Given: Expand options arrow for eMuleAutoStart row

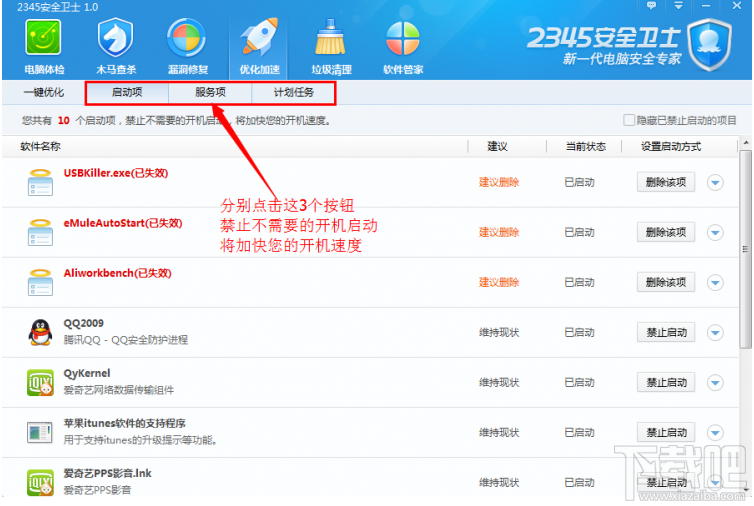Looking at the screenshot, I should (x=715, y=233).
